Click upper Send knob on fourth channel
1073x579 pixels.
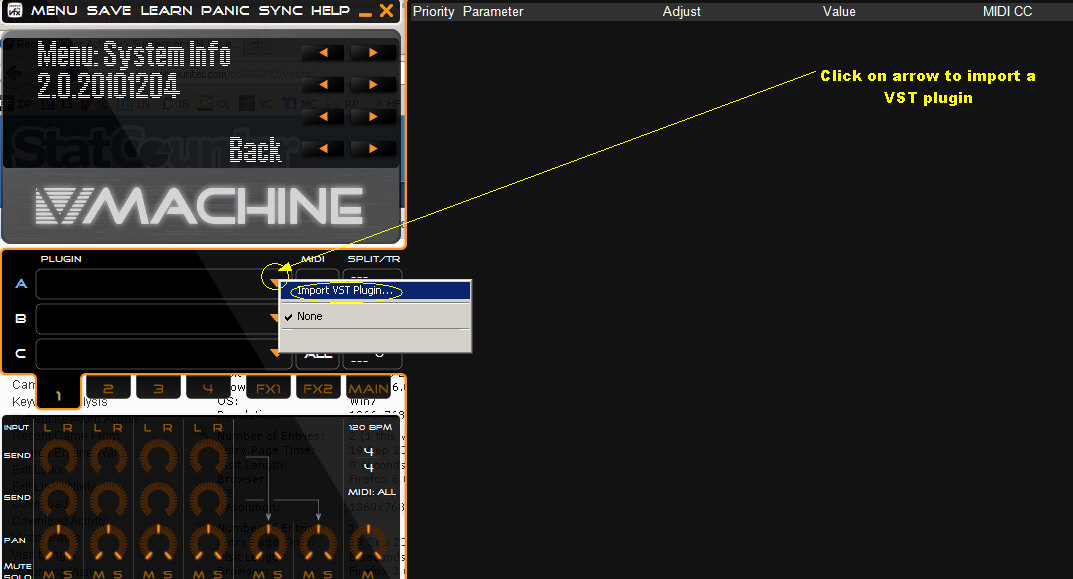point(208,457)
